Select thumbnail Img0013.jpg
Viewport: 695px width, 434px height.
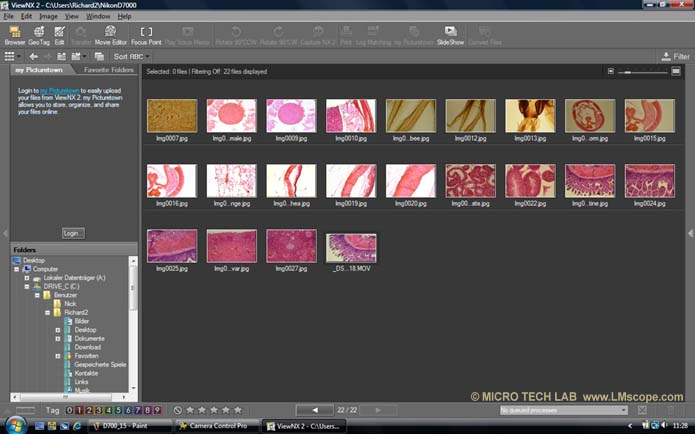[x=530, y=116]
